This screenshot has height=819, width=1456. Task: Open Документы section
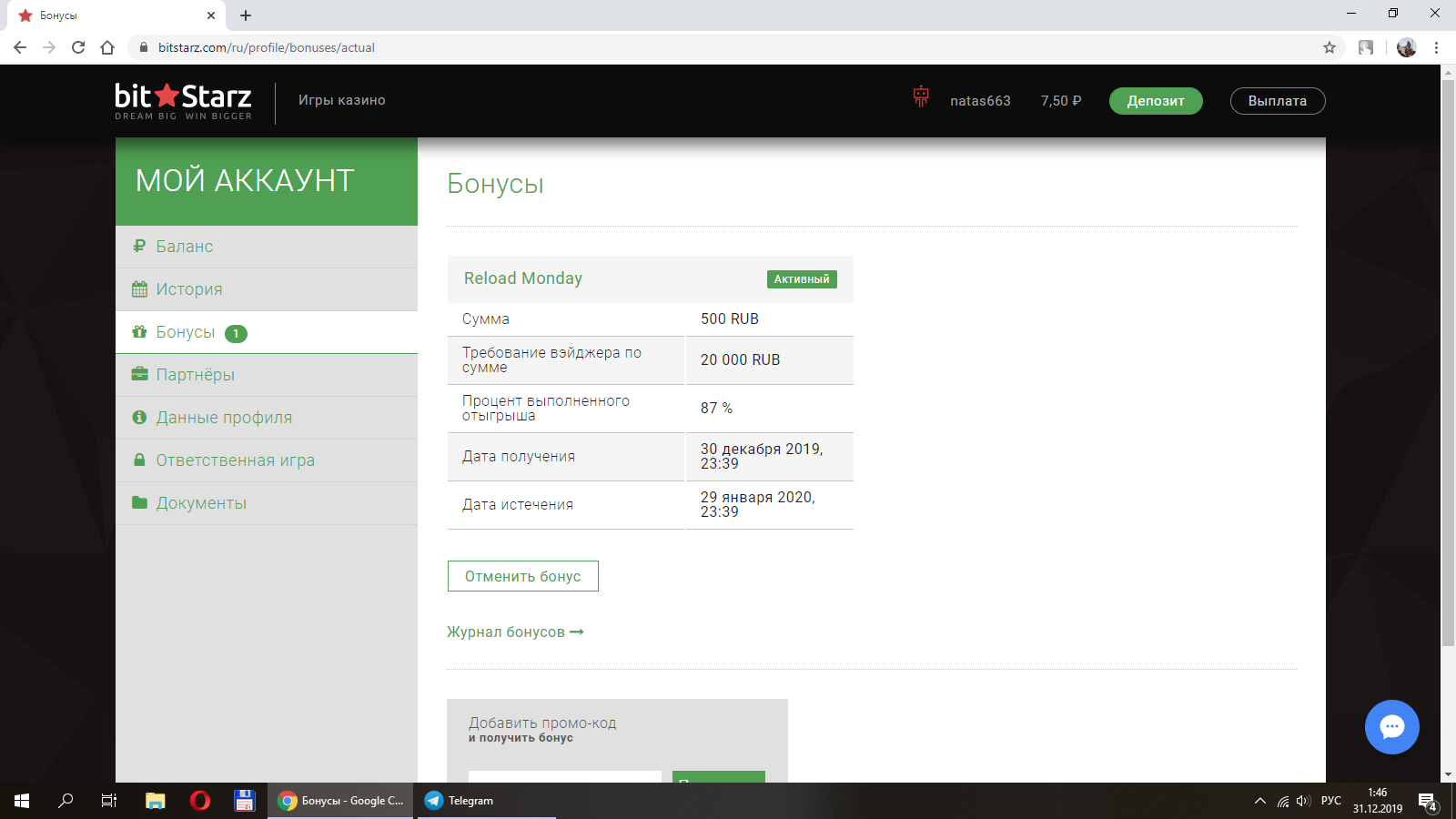(267, 503)
